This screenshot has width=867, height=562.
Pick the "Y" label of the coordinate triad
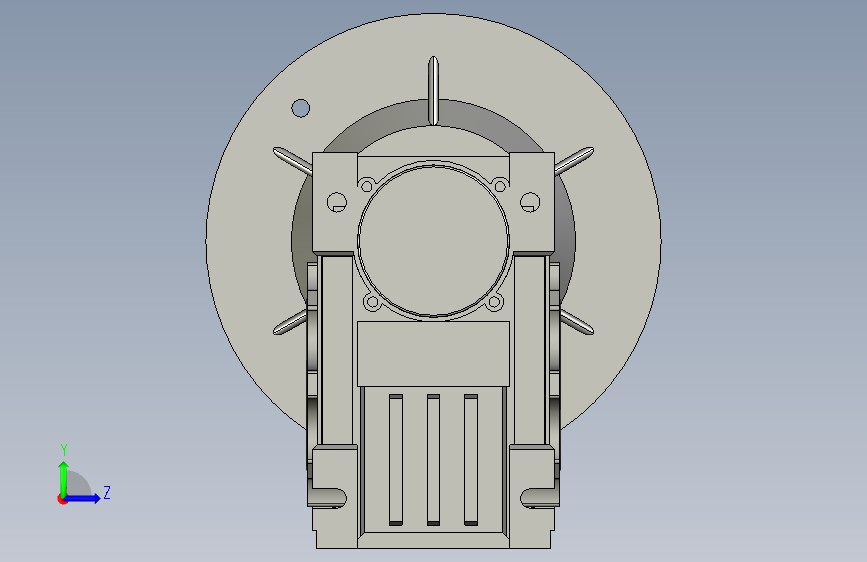point(64,450)
